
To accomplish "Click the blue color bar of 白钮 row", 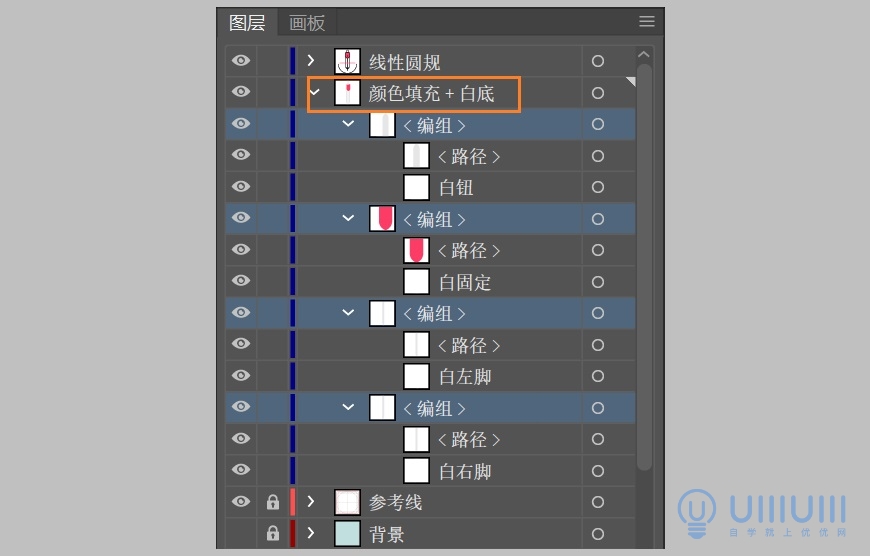I will 292,187.
